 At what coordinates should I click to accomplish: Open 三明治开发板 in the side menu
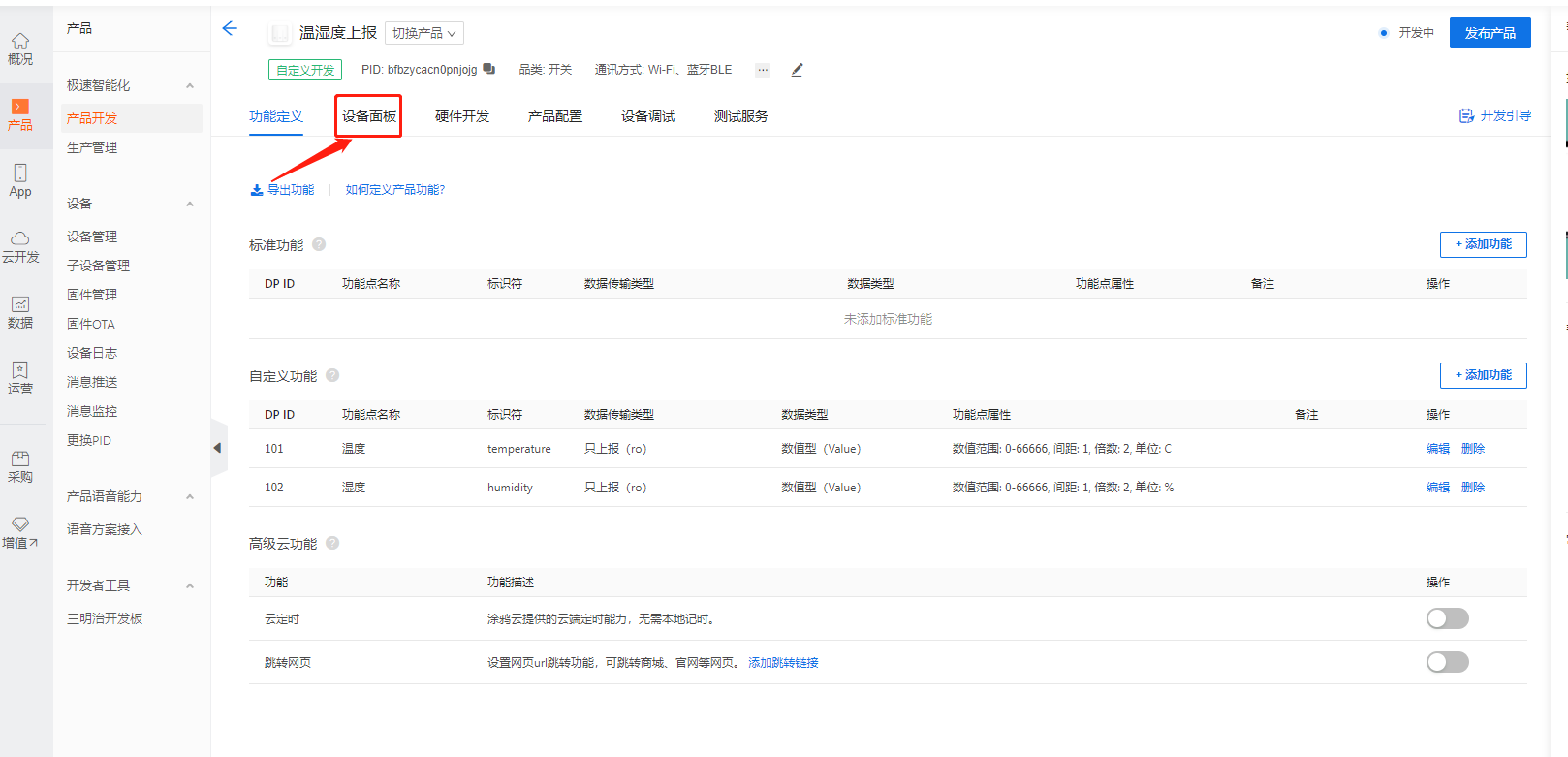click(105, 618)
